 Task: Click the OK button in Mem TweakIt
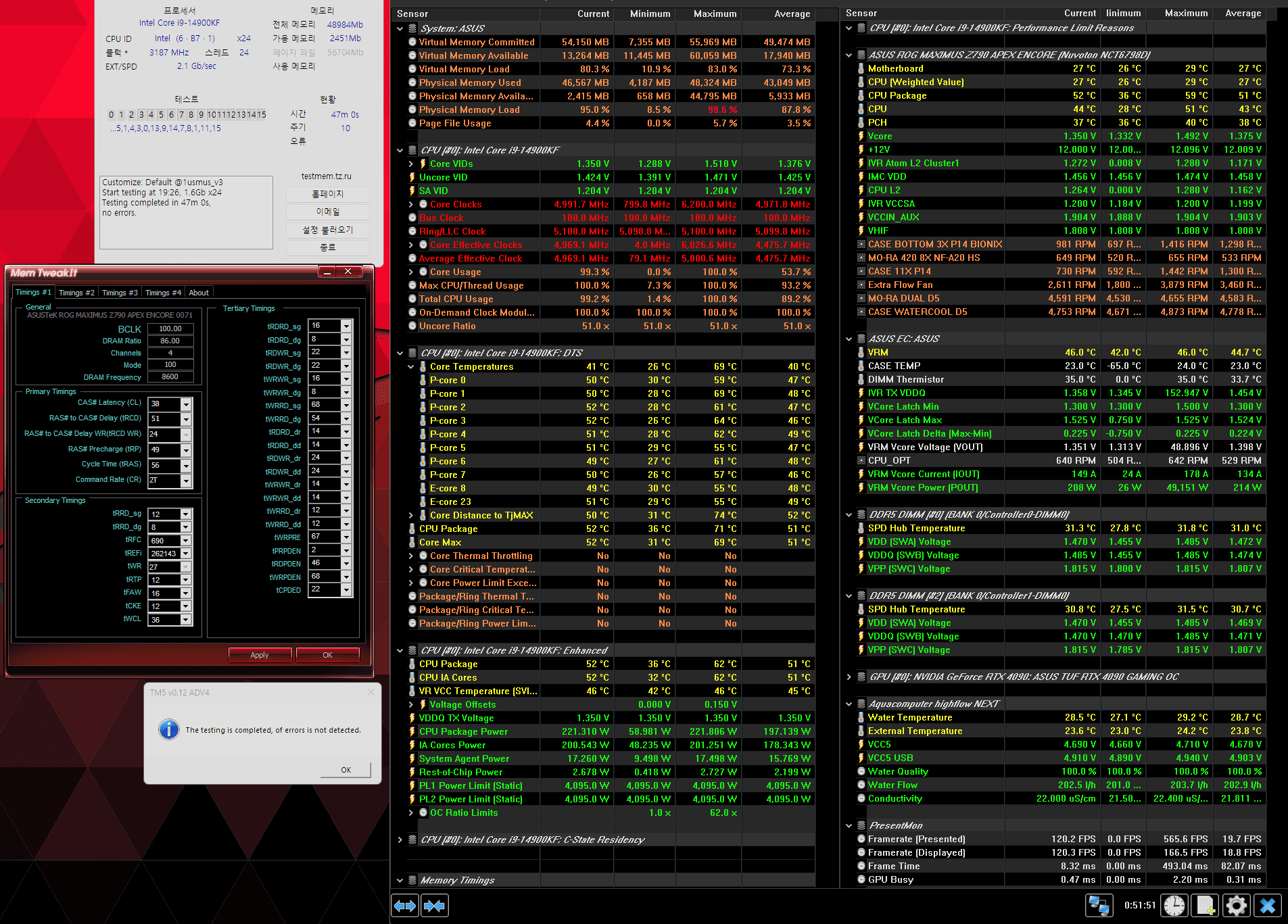pos(327,655)
